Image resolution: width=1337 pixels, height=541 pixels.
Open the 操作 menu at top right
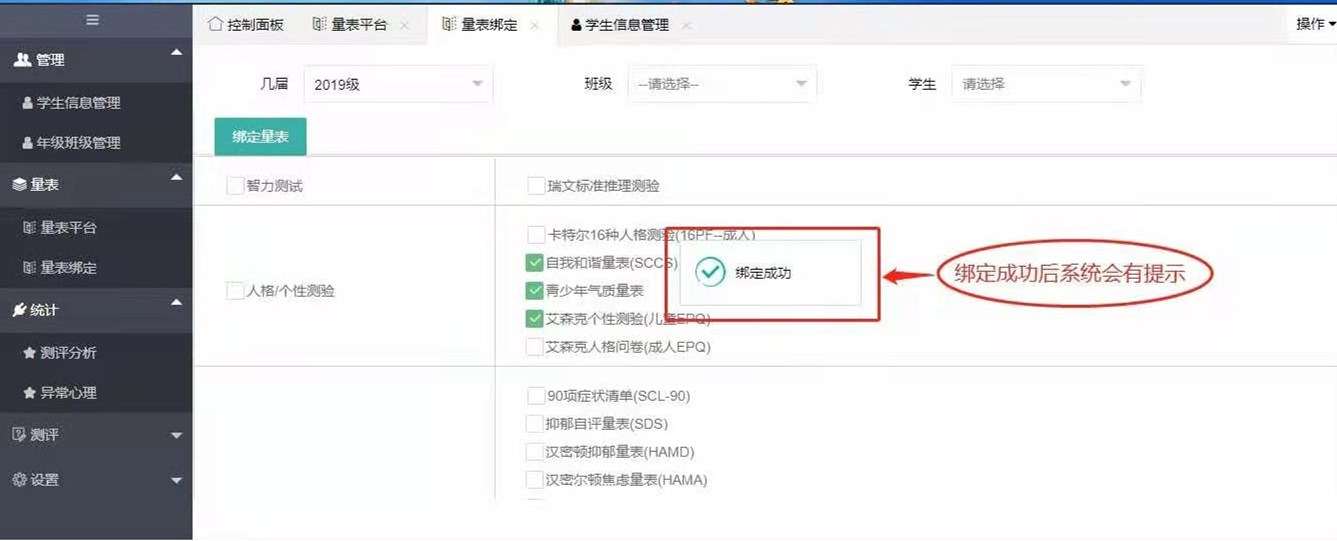(x=1314, y=24)
